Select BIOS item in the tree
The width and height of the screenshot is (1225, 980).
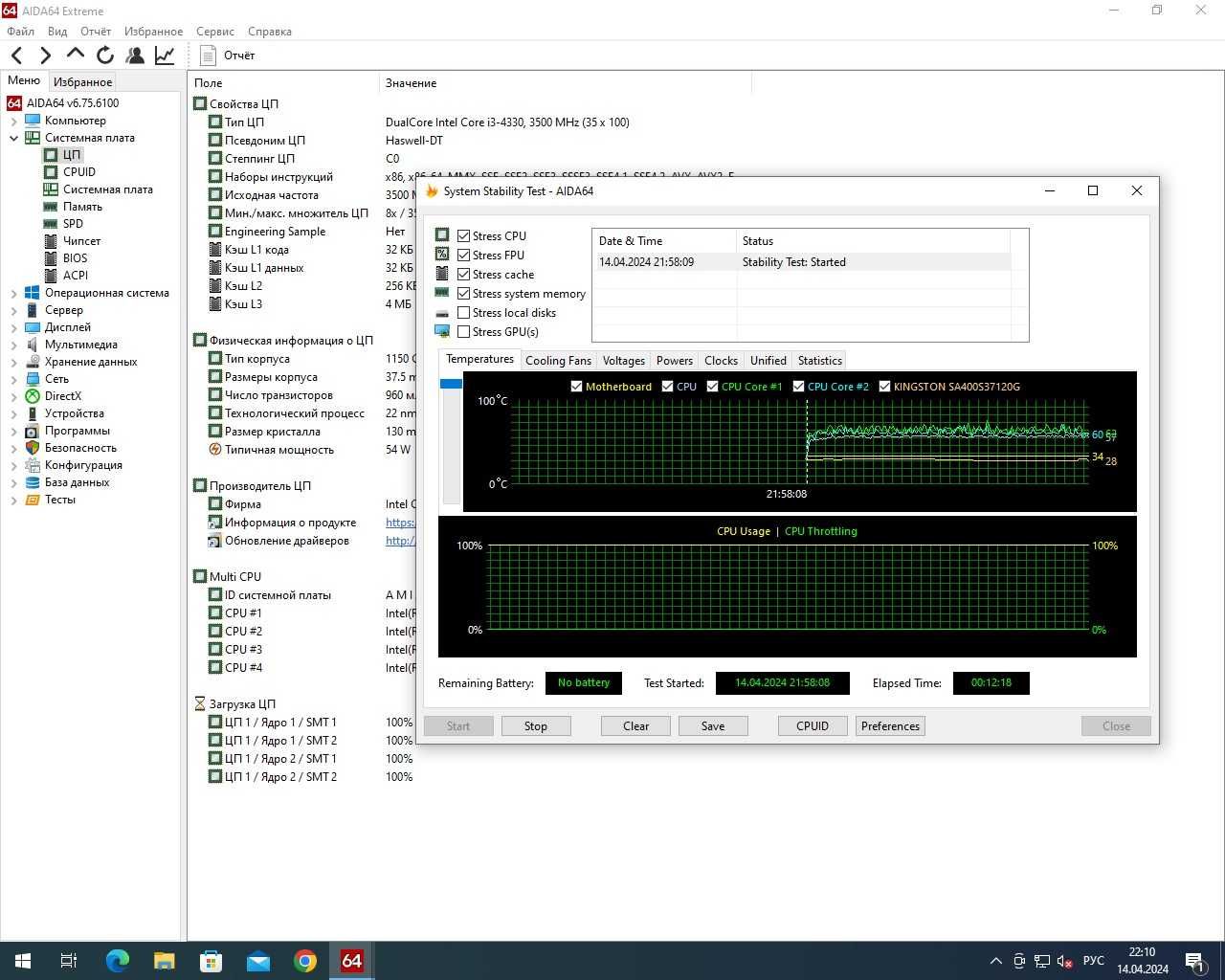(75, 258)
